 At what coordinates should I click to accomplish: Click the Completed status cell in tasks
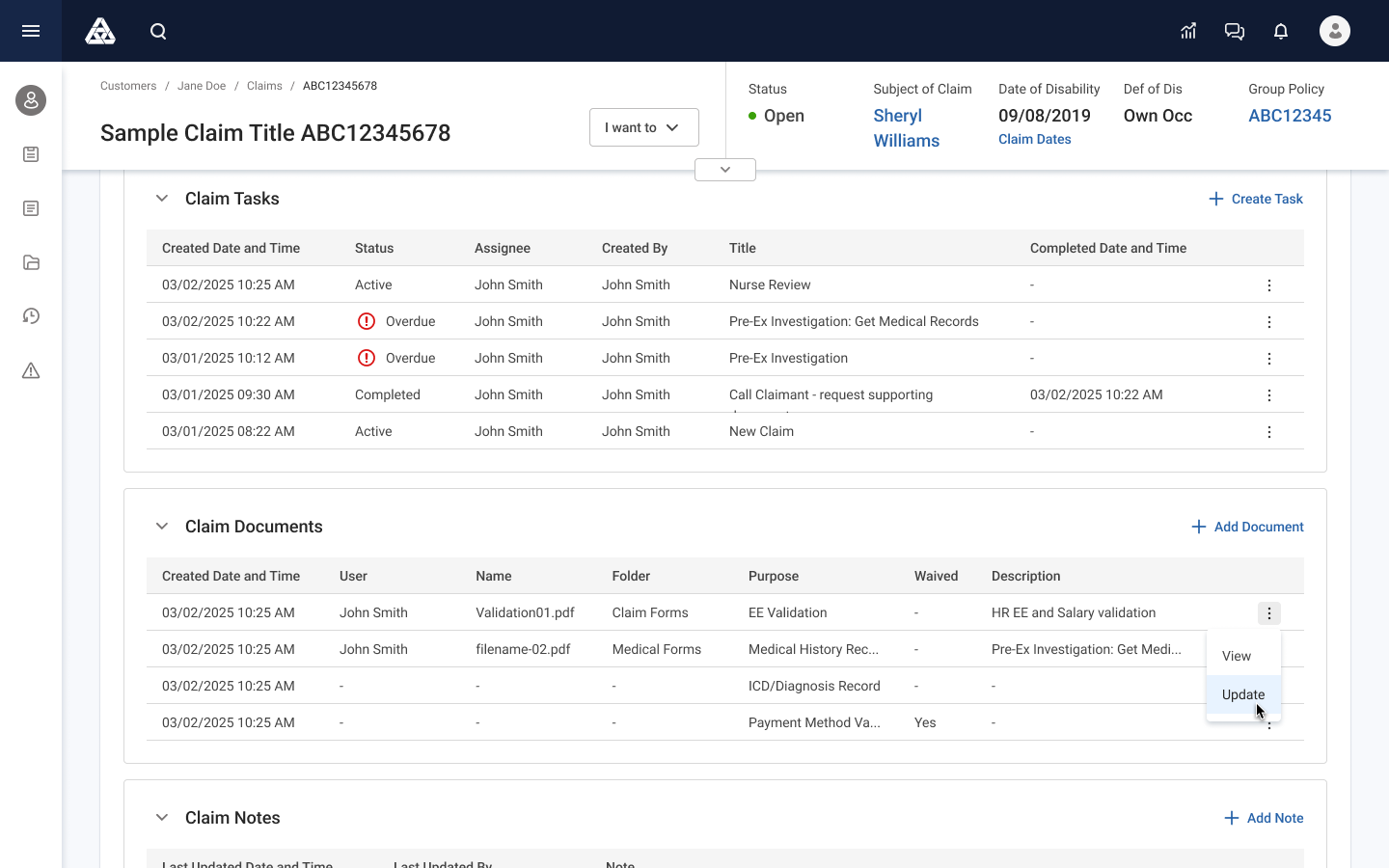388,394
